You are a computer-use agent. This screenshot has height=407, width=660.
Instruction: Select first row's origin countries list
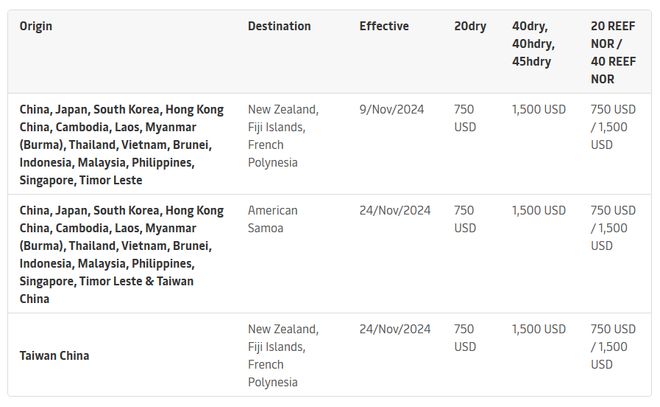[x=121, y=144]
